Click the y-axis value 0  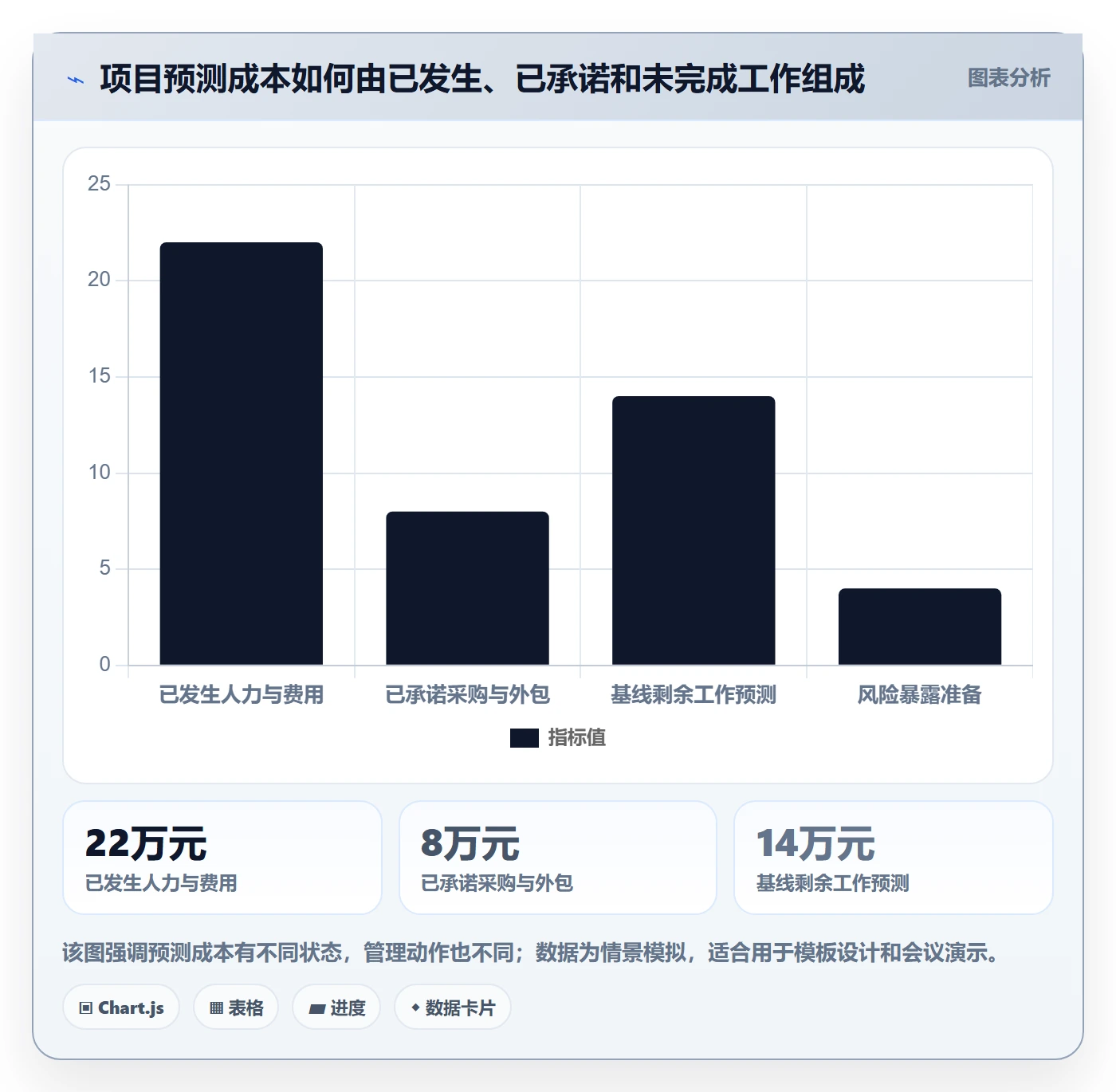(105, 665)
